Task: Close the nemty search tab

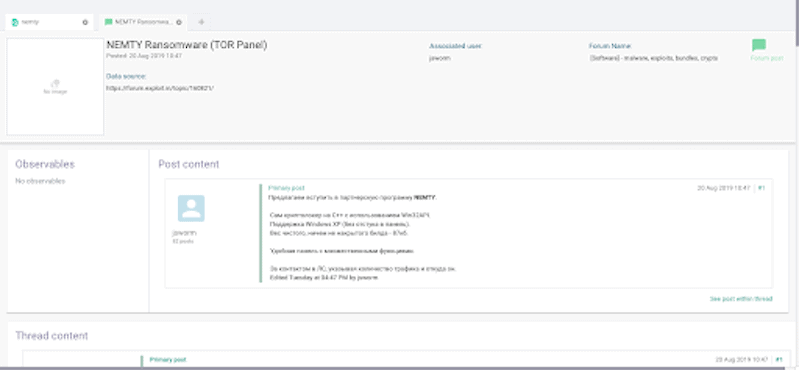Action: click(85, 22)
